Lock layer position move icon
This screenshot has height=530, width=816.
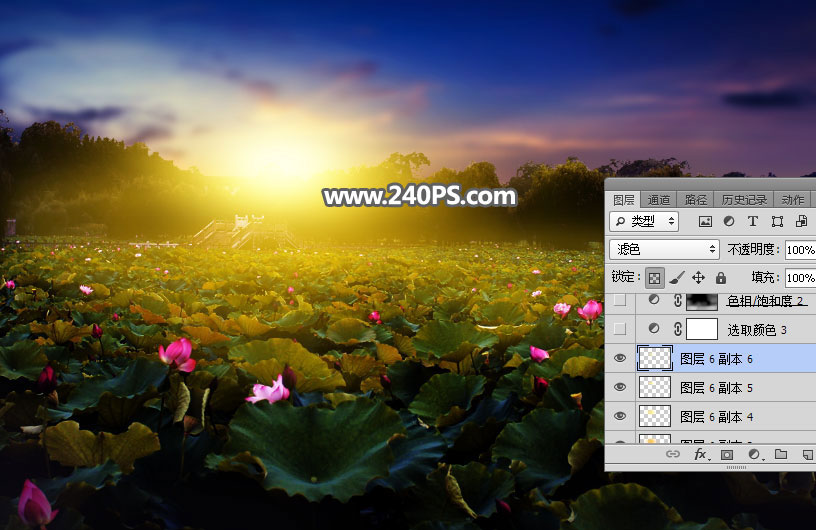tap(698, 278)
